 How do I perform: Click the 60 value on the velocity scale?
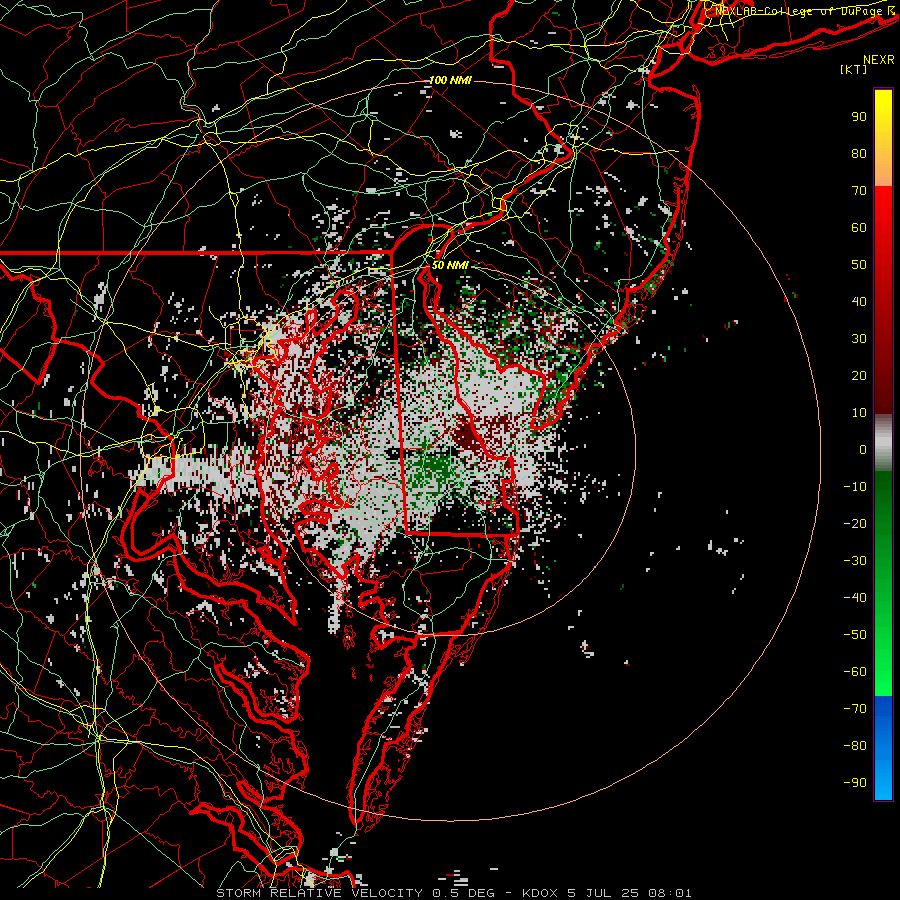point(859,227)
